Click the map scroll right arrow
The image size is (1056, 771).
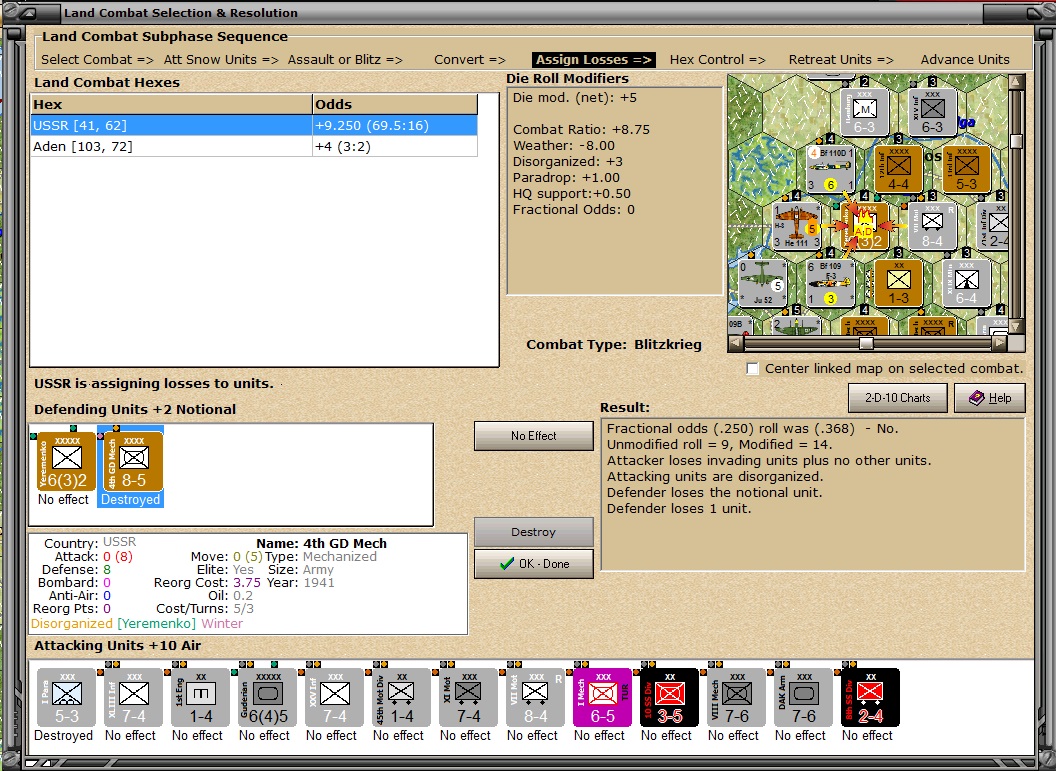pos(1000,343)
